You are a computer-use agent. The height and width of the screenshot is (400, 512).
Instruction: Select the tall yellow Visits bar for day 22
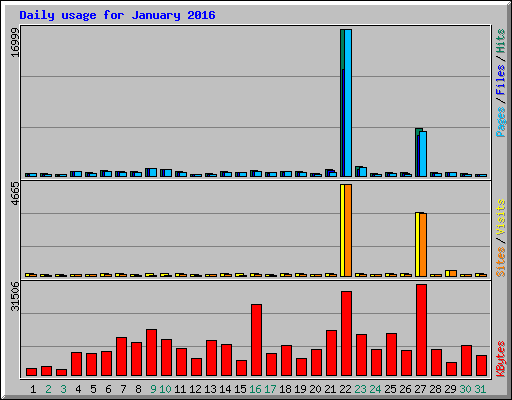click(342, 230)
